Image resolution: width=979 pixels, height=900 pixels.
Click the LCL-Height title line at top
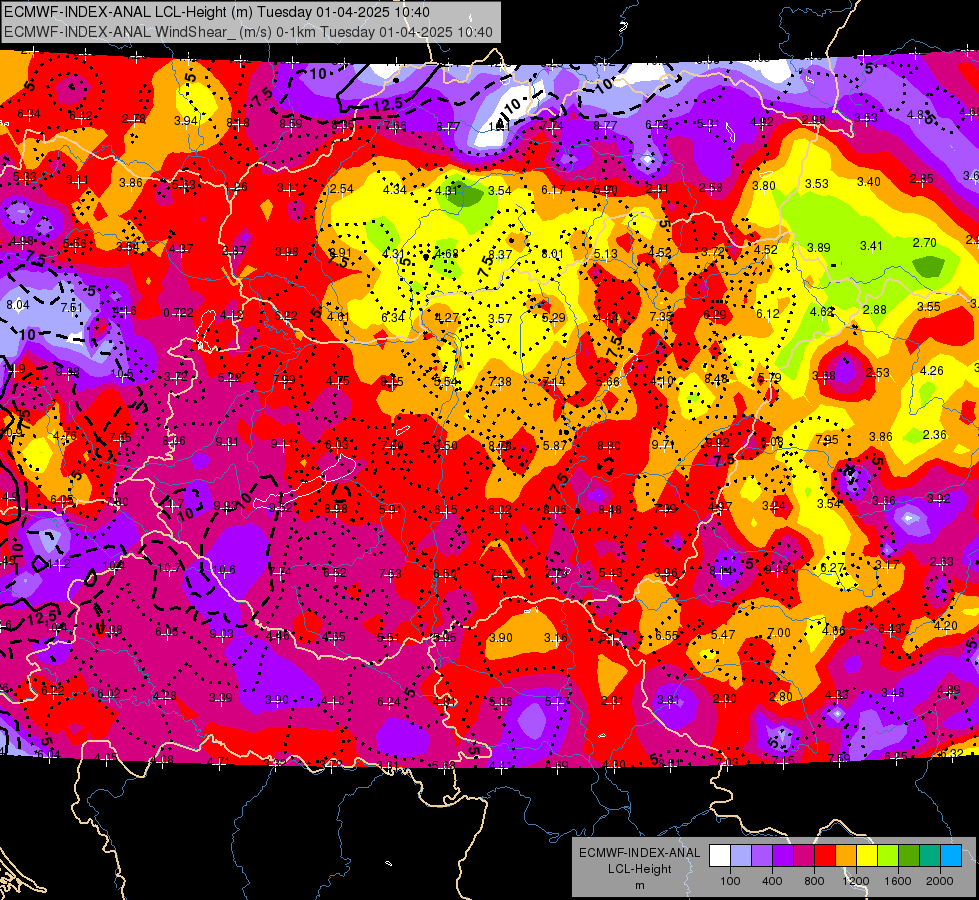point(217,12)
